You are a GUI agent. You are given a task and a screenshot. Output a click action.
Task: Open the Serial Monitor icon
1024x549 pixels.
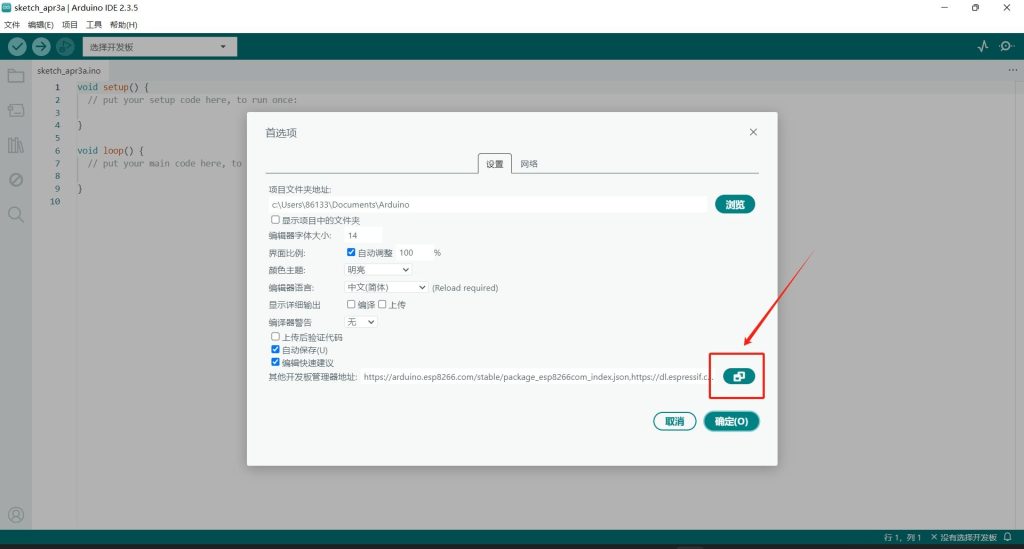(x=1006, y=46)
